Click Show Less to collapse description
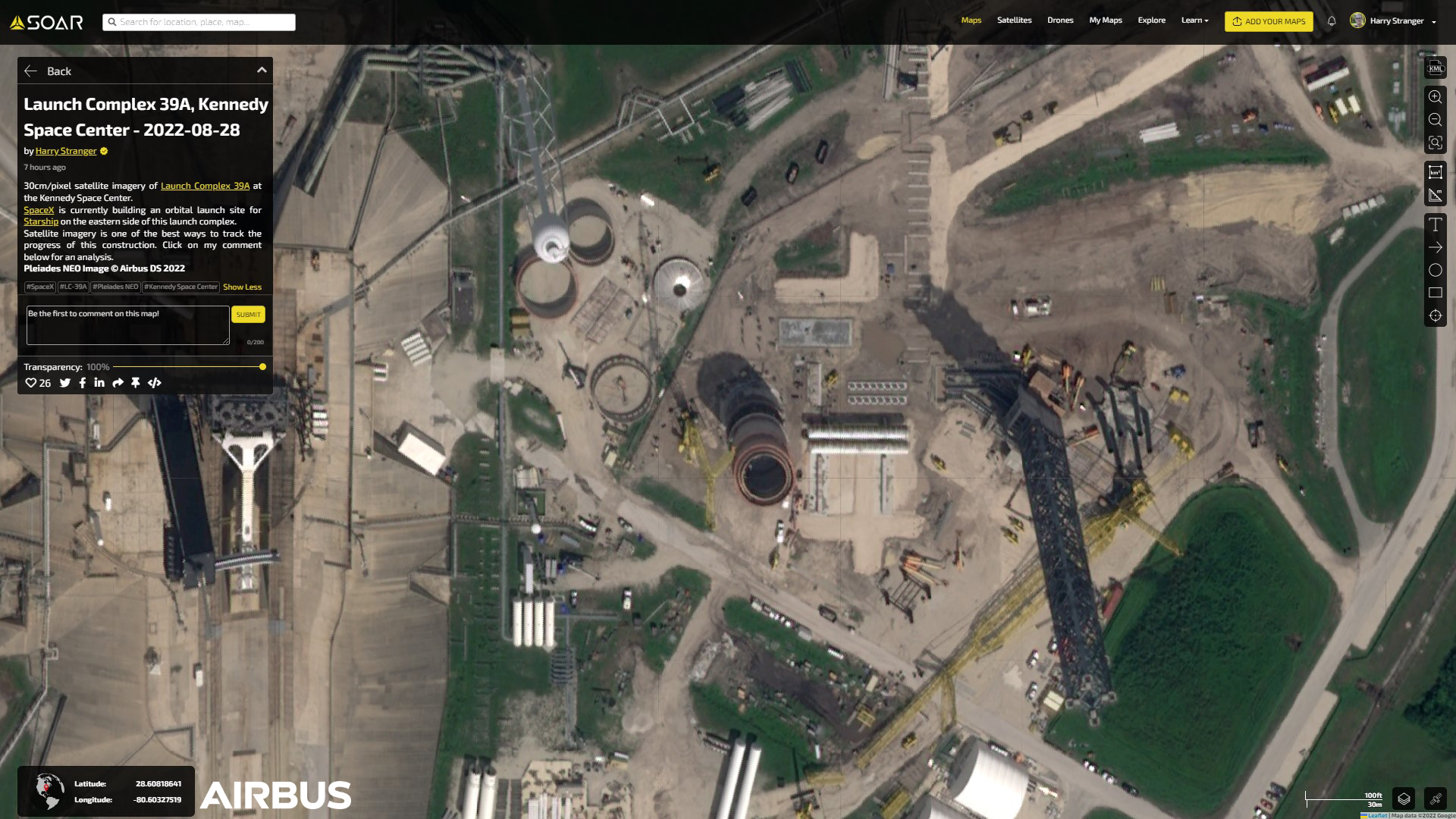 coord(242,287)
